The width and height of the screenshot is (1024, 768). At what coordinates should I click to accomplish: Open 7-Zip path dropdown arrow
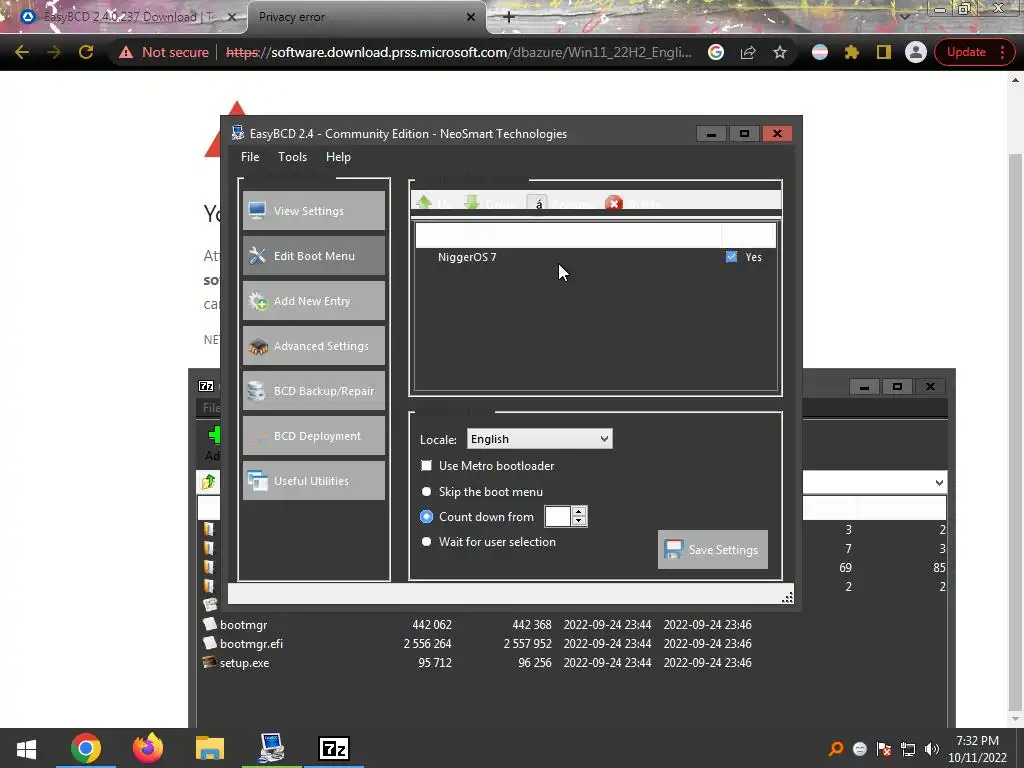[x=939, y=483]
